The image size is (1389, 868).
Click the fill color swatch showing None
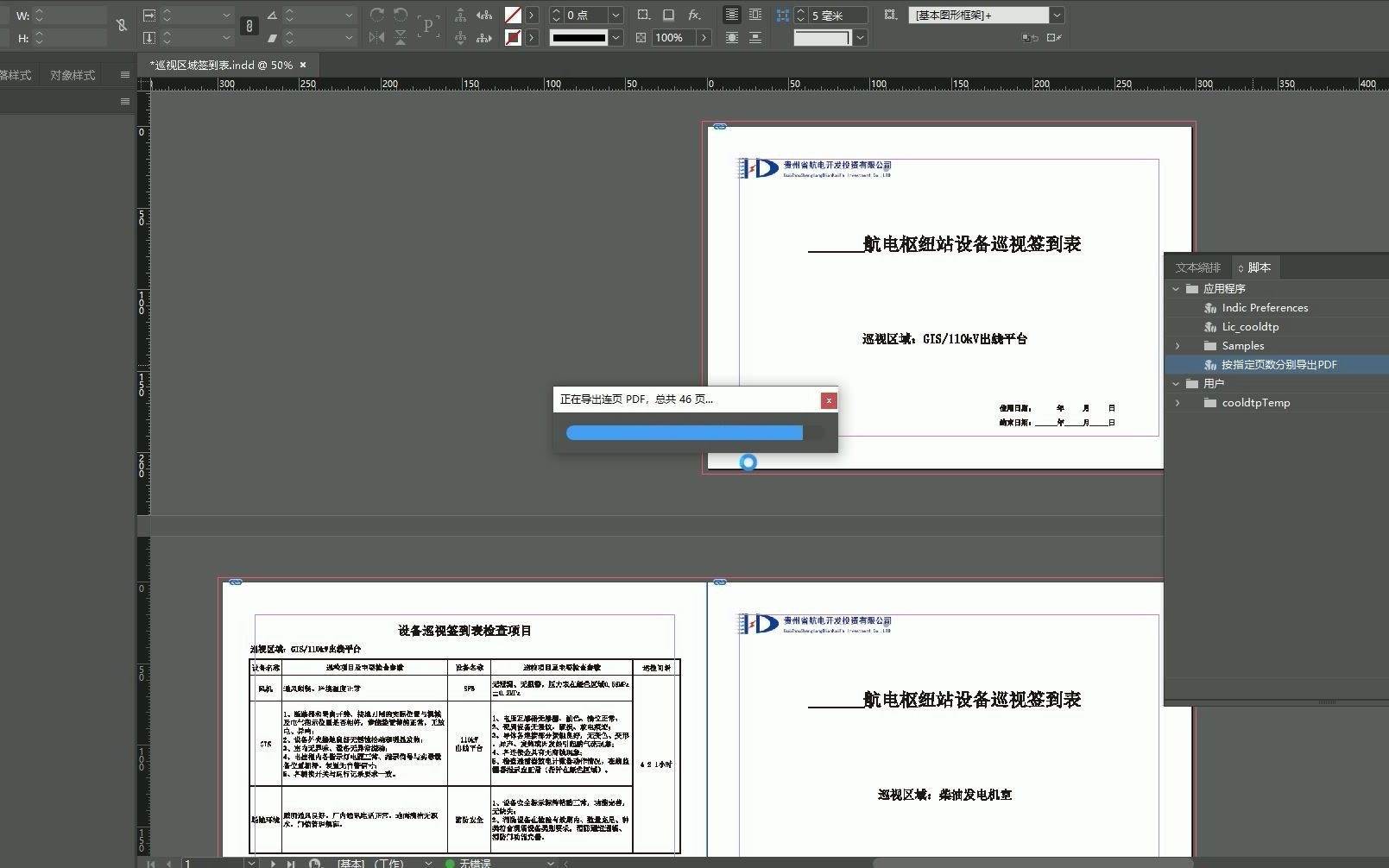pyautogui.click(x=512, y=15)
